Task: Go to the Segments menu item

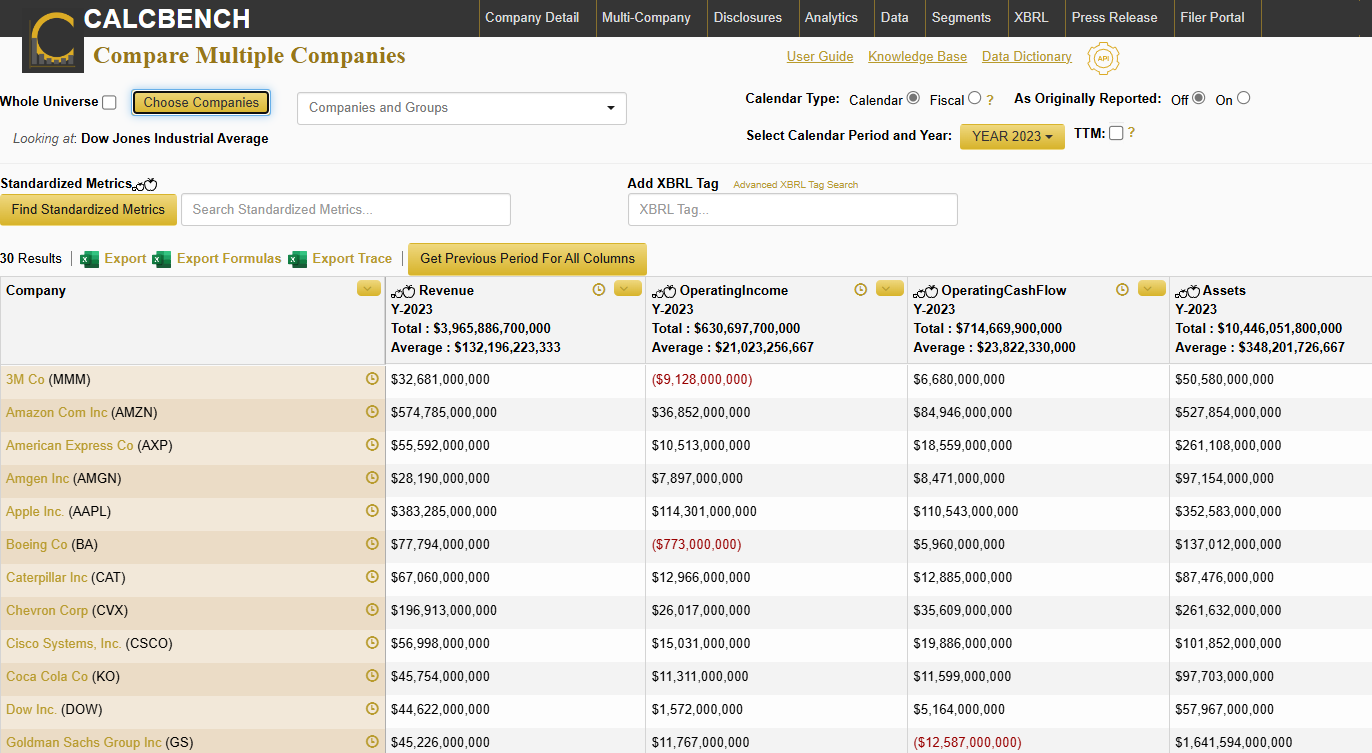Action: click(x=960, y=17)
